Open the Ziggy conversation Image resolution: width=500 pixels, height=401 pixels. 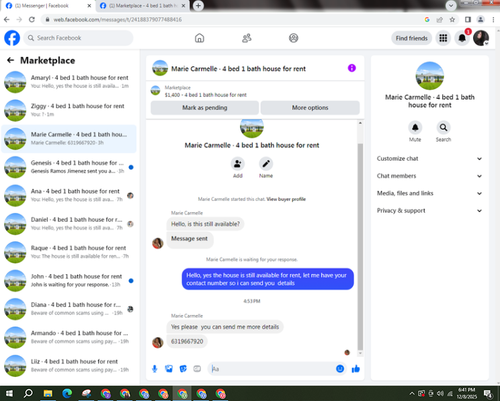pyautogui.click(x=69, y=110)
